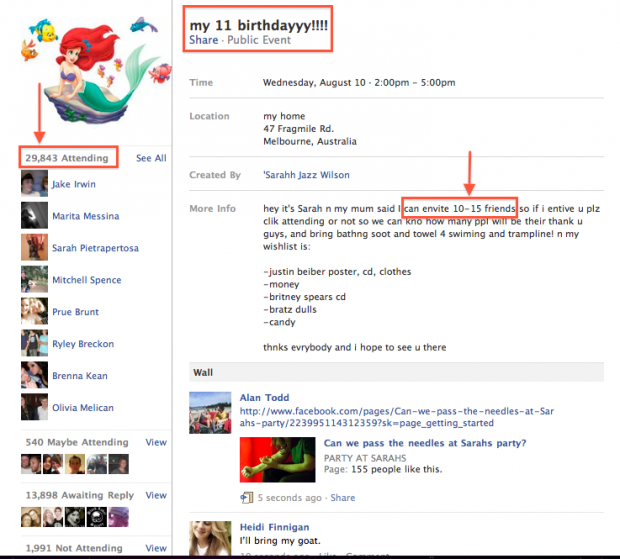
Task: Click Marita Messina's profile photo
Action: (34, 215)
